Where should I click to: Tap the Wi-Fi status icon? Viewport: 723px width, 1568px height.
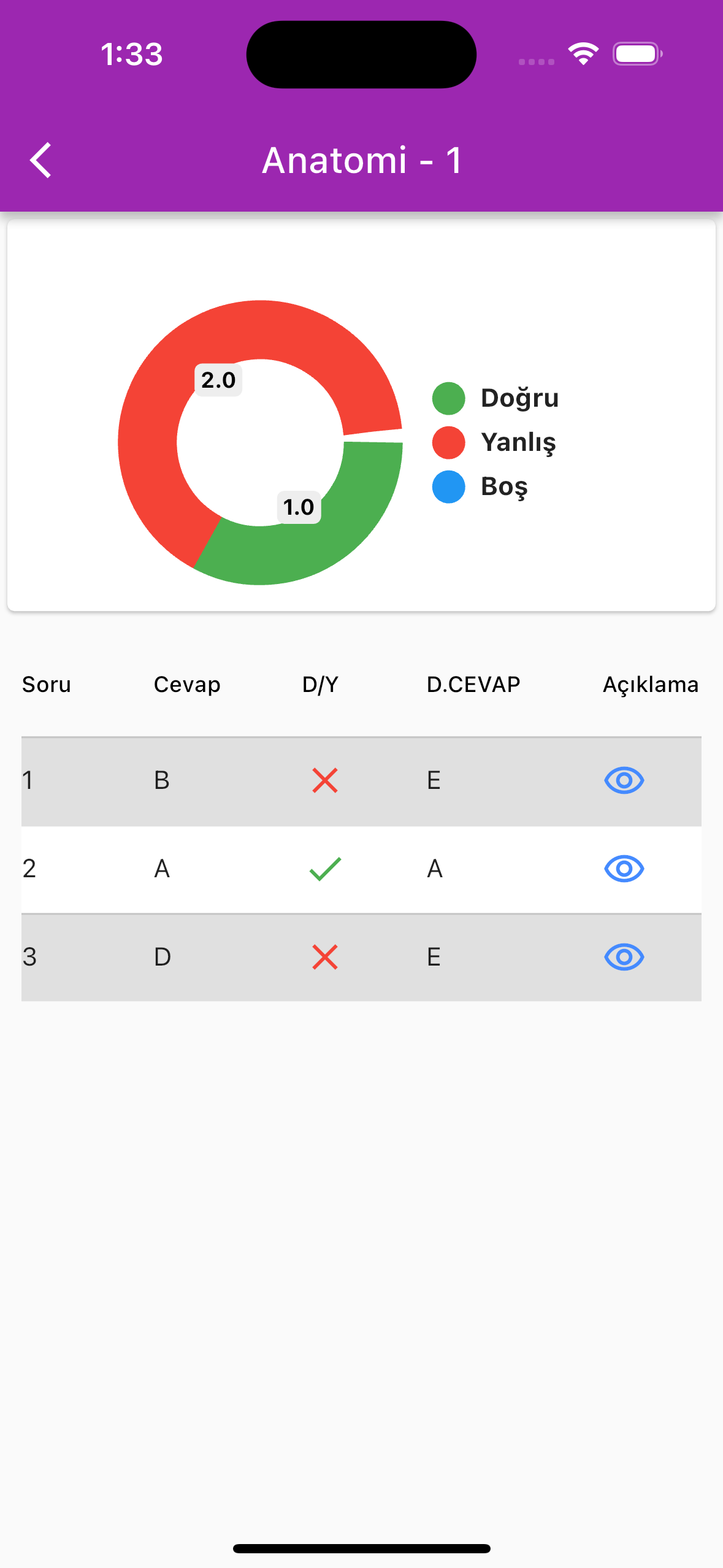[583, 54]
